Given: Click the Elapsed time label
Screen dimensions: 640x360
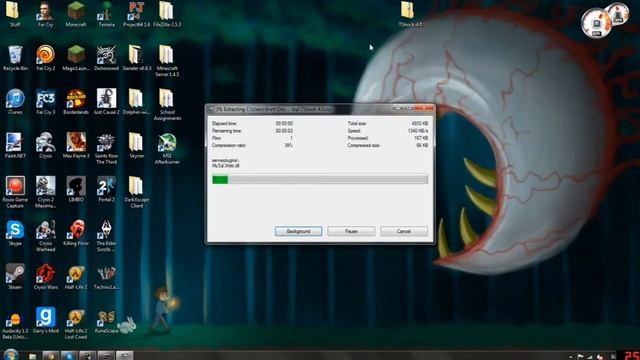Looking at the screenshot, I should point(224,123).
